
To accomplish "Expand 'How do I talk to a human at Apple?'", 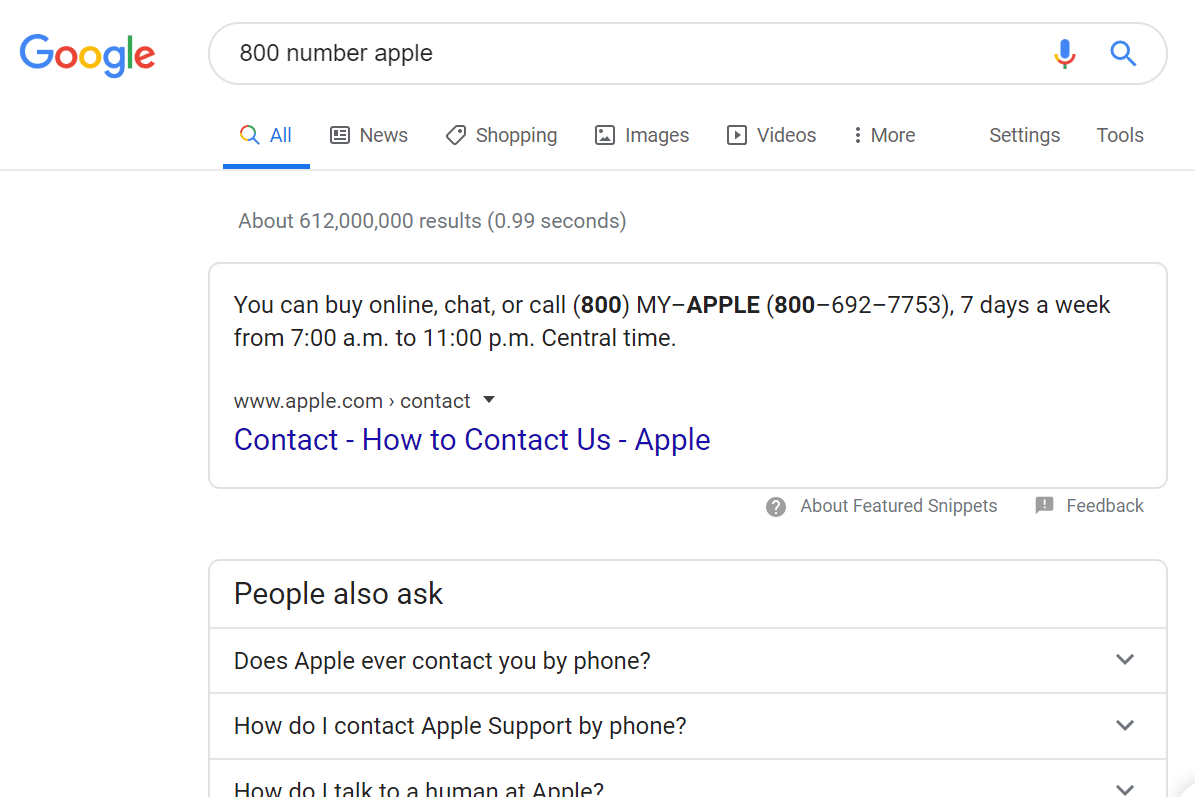I will [1124, 788].
